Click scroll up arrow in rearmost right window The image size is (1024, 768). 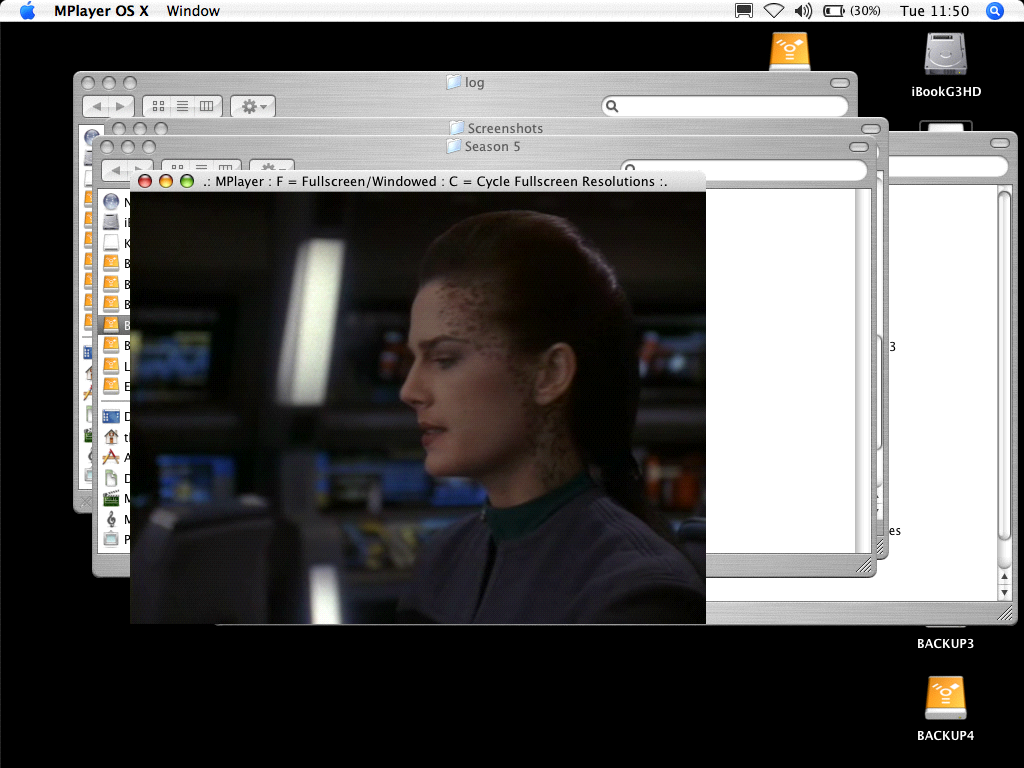pyautogui.click(x=1004, y=577)
